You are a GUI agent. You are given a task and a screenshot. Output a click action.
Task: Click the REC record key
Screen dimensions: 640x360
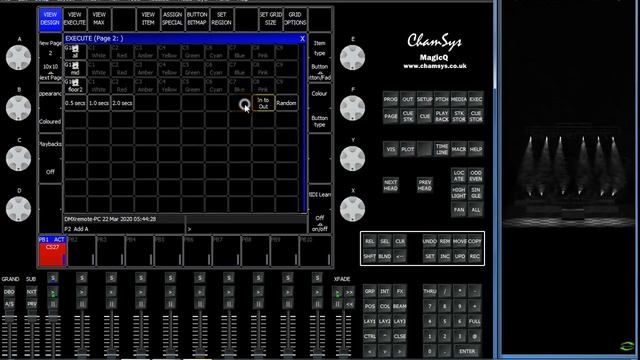coord(475,256)
